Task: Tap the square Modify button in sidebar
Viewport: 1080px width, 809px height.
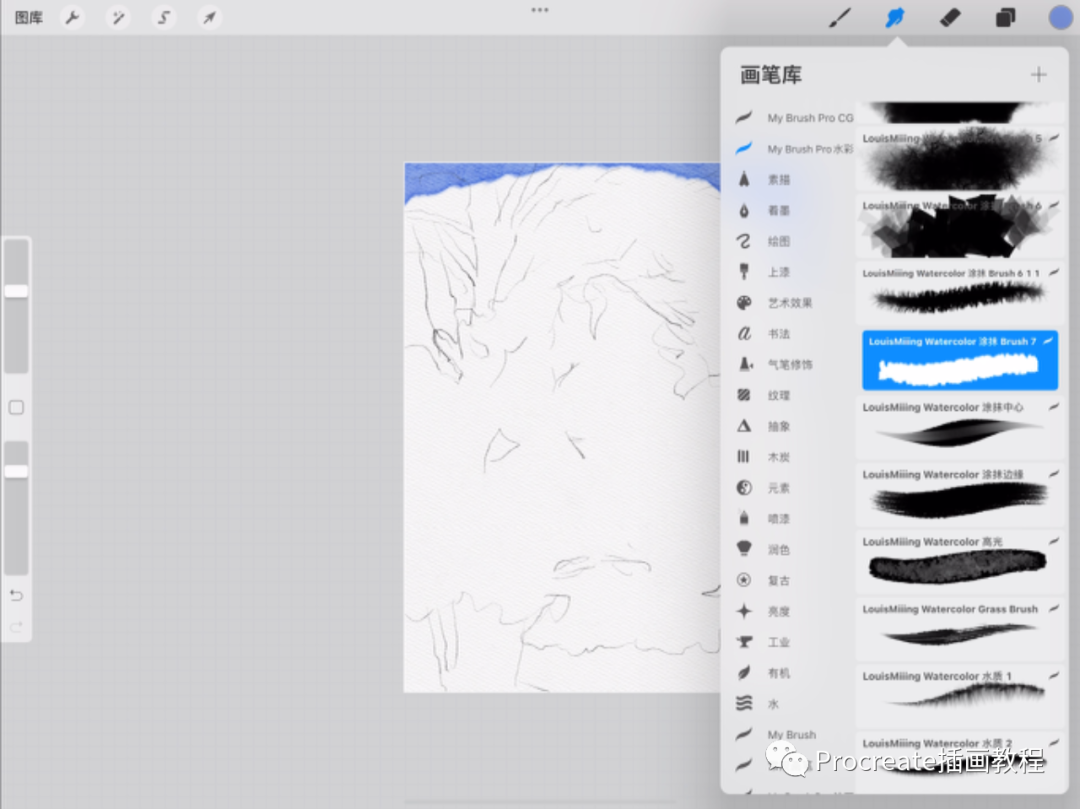Action: 17,408
